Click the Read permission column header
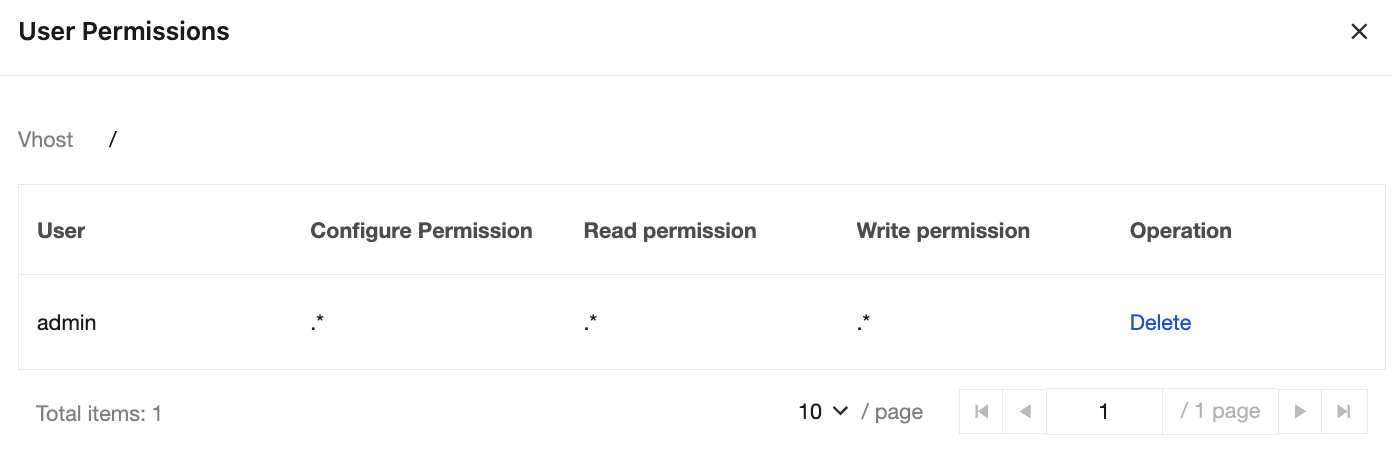The height and width of the screenshot is (452, 1392). click(x=670, y=231)
